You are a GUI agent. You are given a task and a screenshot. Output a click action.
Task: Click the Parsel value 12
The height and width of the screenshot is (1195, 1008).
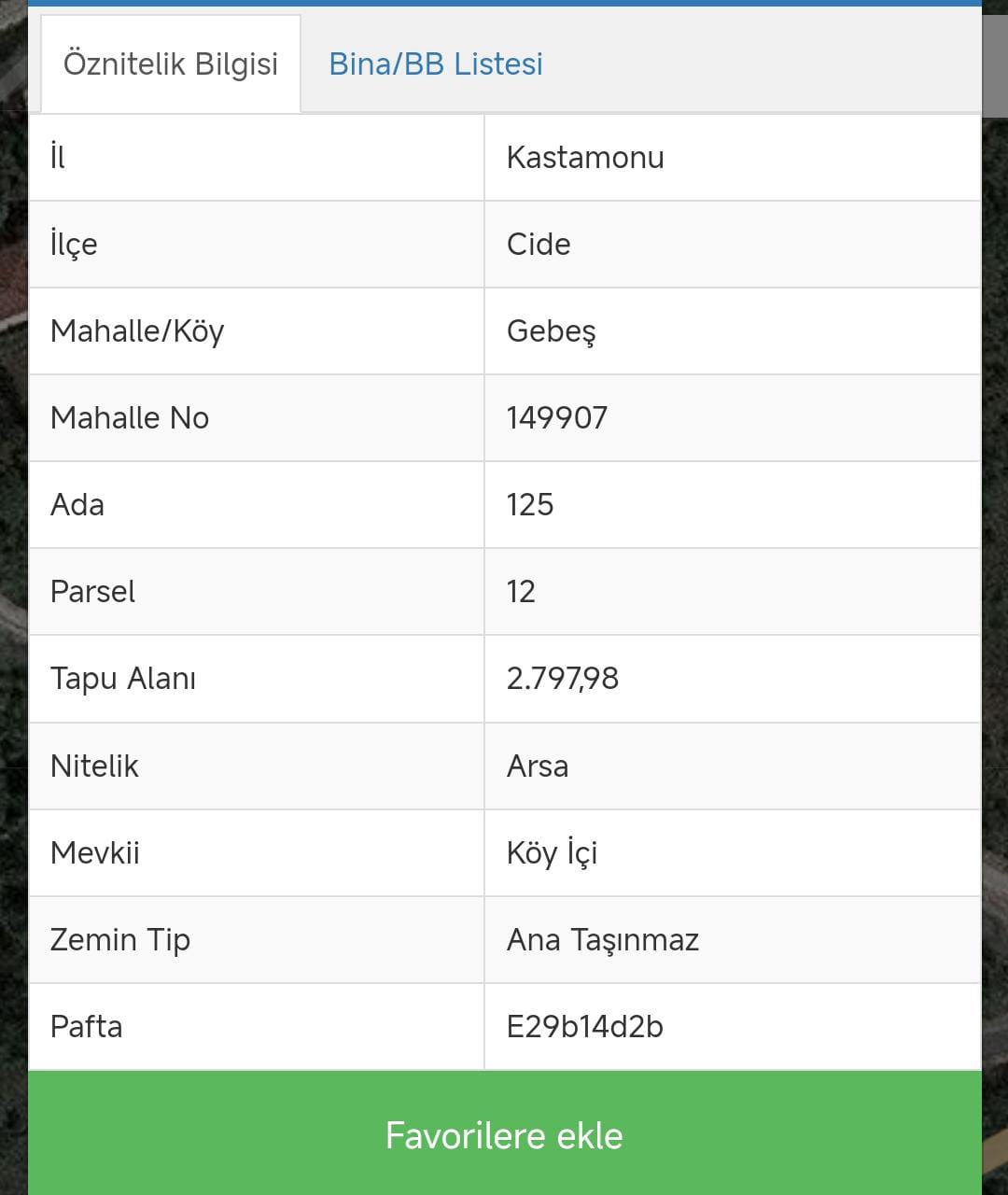pyautogui.click(x=521, y=591)
